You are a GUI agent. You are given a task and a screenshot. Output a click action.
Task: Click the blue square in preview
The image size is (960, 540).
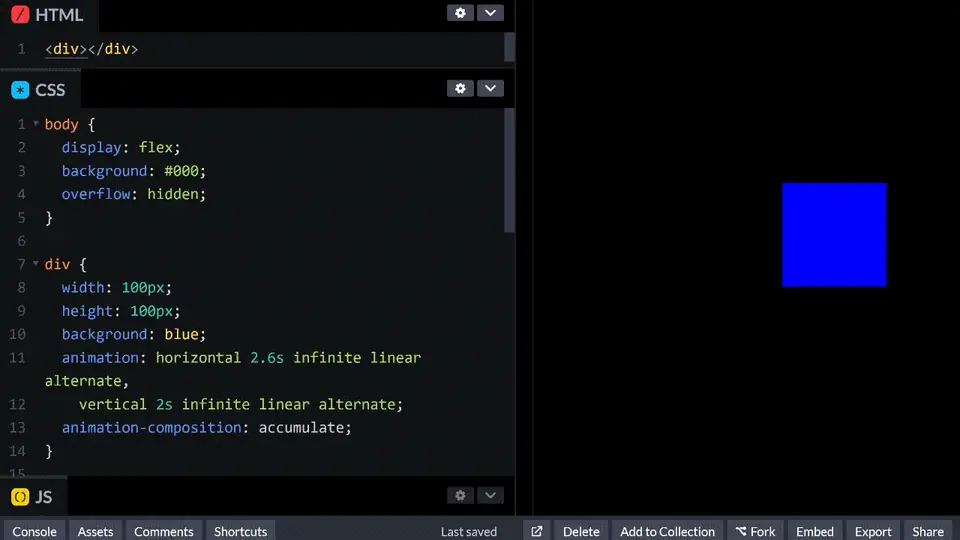834,234
